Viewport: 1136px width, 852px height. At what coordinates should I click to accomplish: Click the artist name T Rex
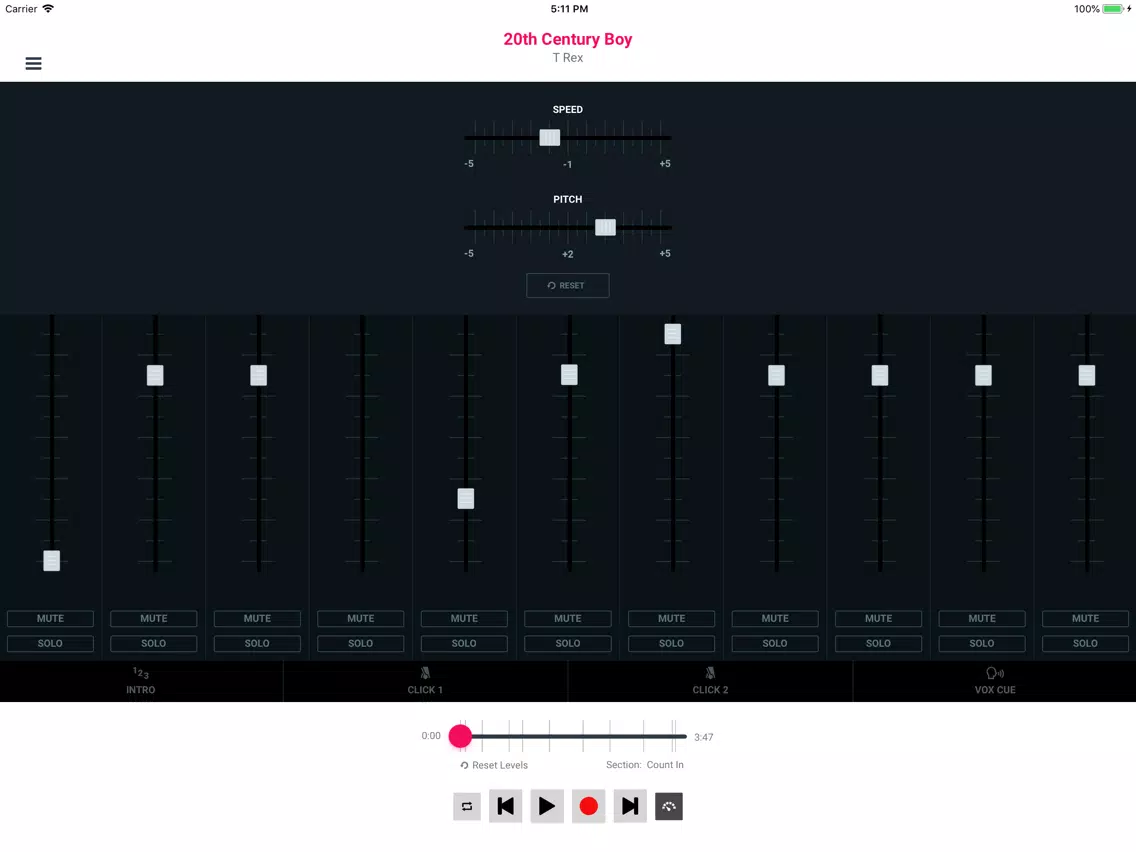(568, 58)
